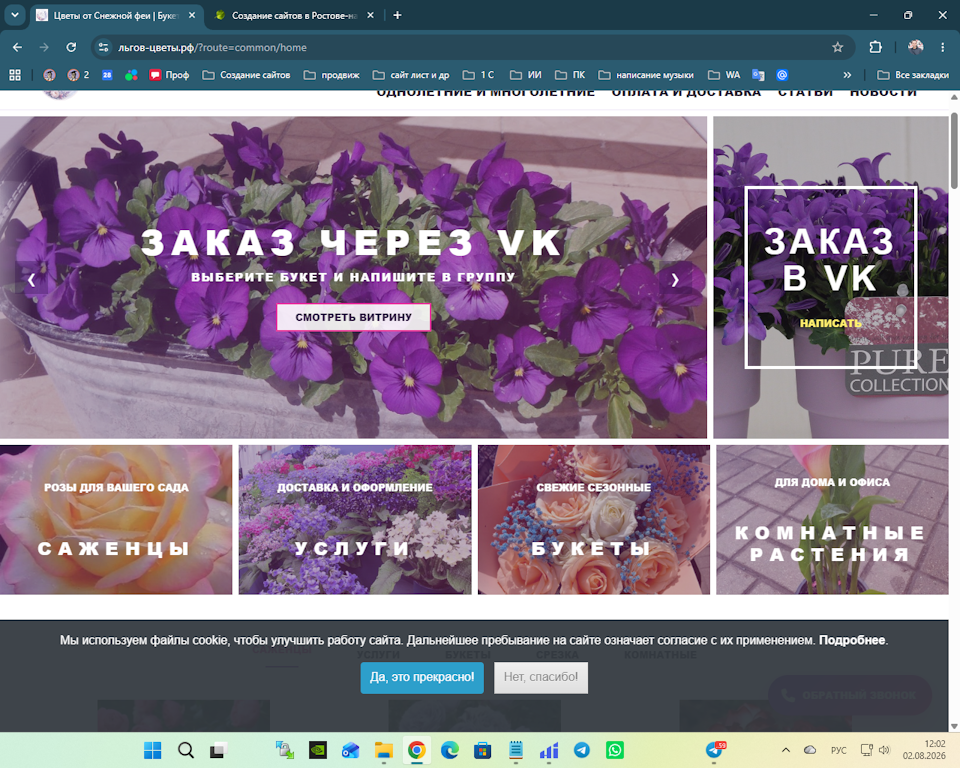Open the УСЛУГИ category tile
This screenshot has width=960, height=768.
355,519
